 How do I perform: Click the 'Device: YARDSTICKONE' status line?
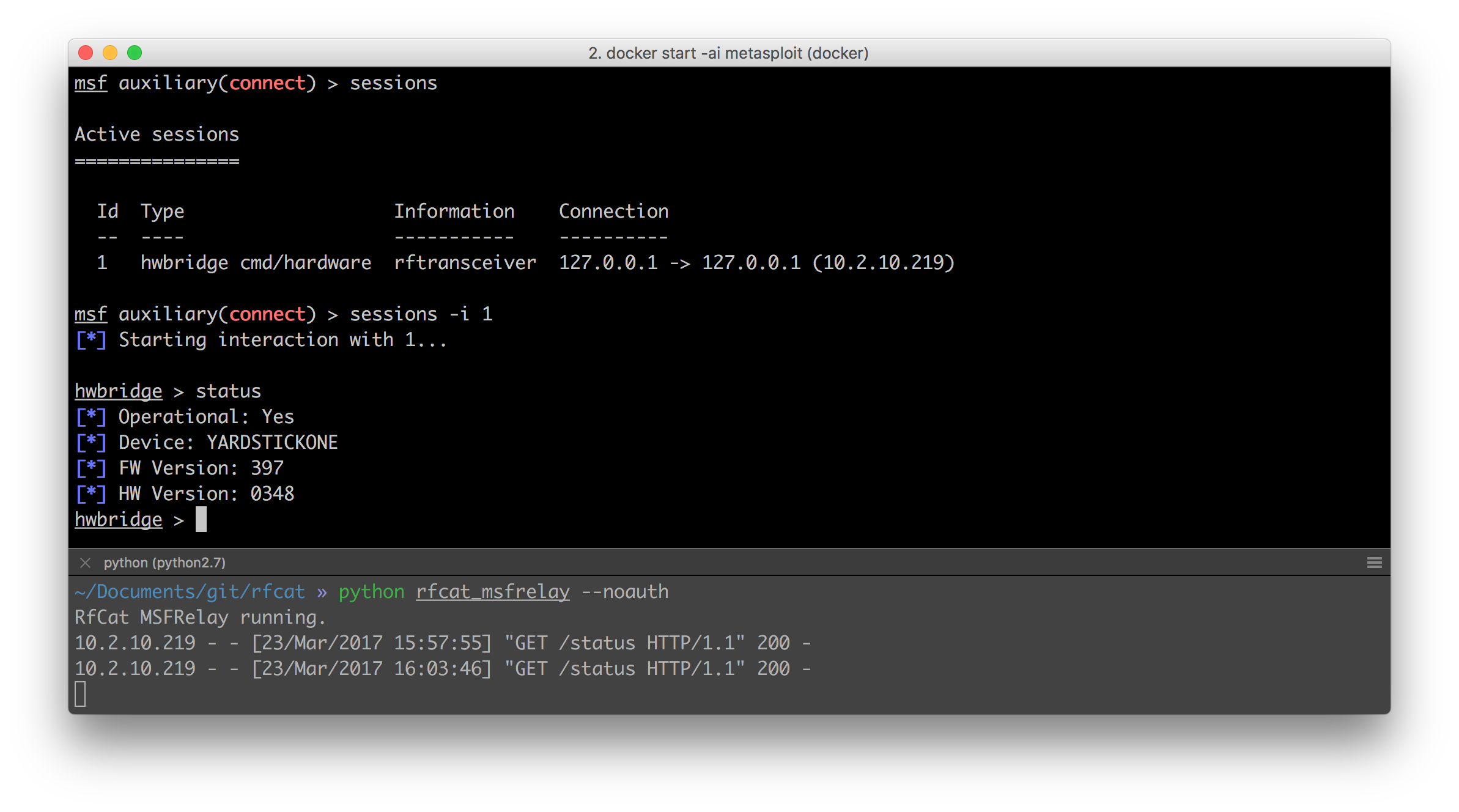(227, 443)
